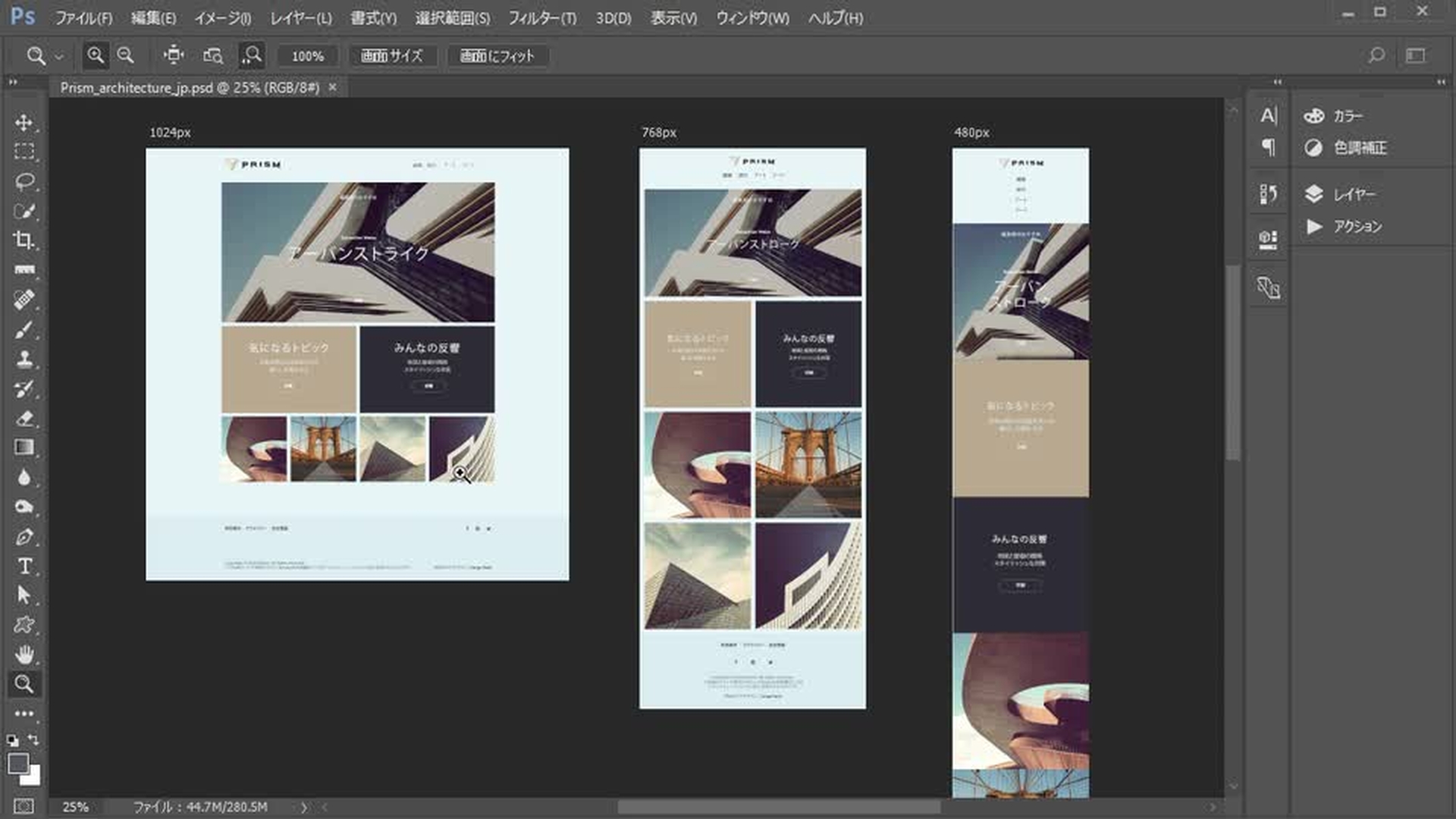
Task: Expand the status bar info arrow
Action: click(303, 808)
